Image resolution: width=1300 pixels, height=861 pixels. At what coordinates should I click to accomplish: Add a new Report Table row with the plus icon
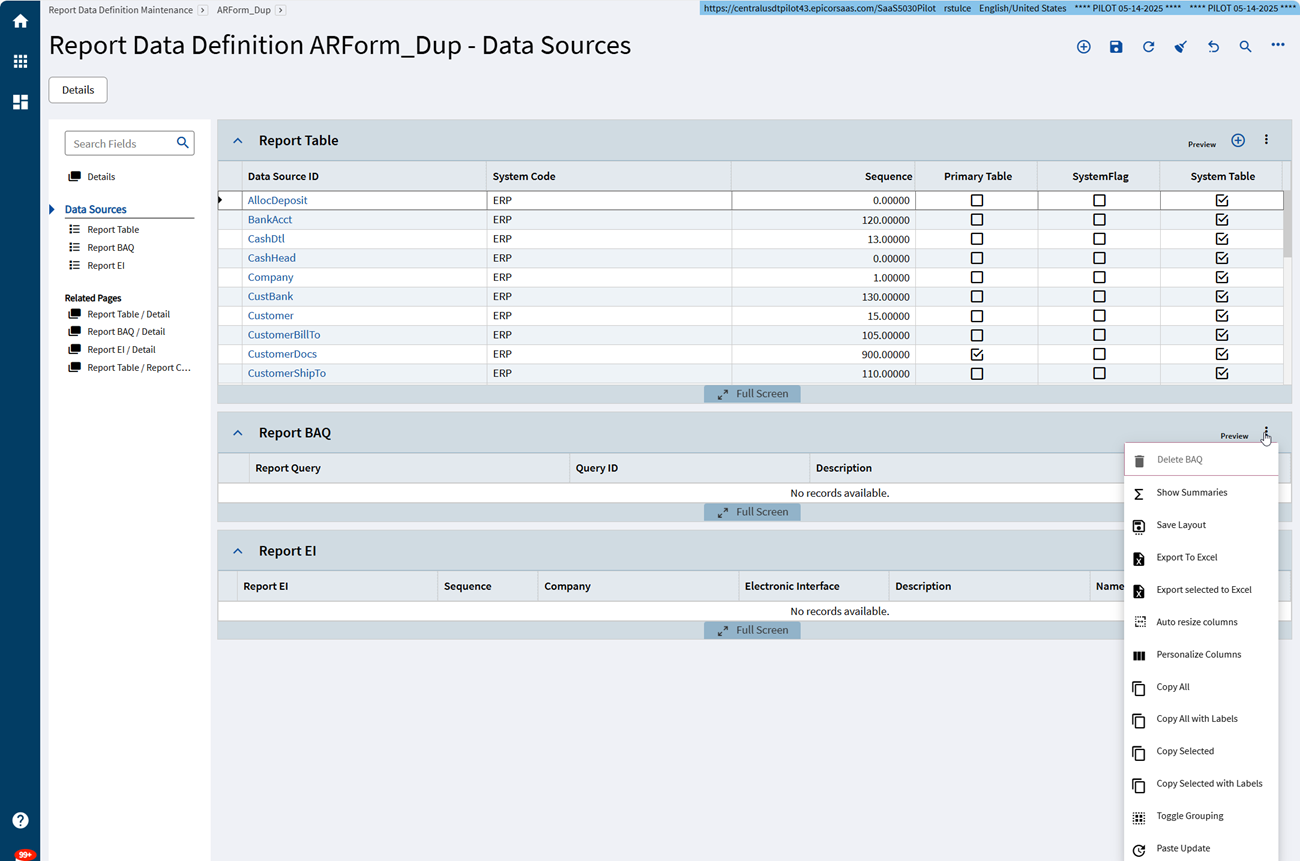(x=1238, y=141)
